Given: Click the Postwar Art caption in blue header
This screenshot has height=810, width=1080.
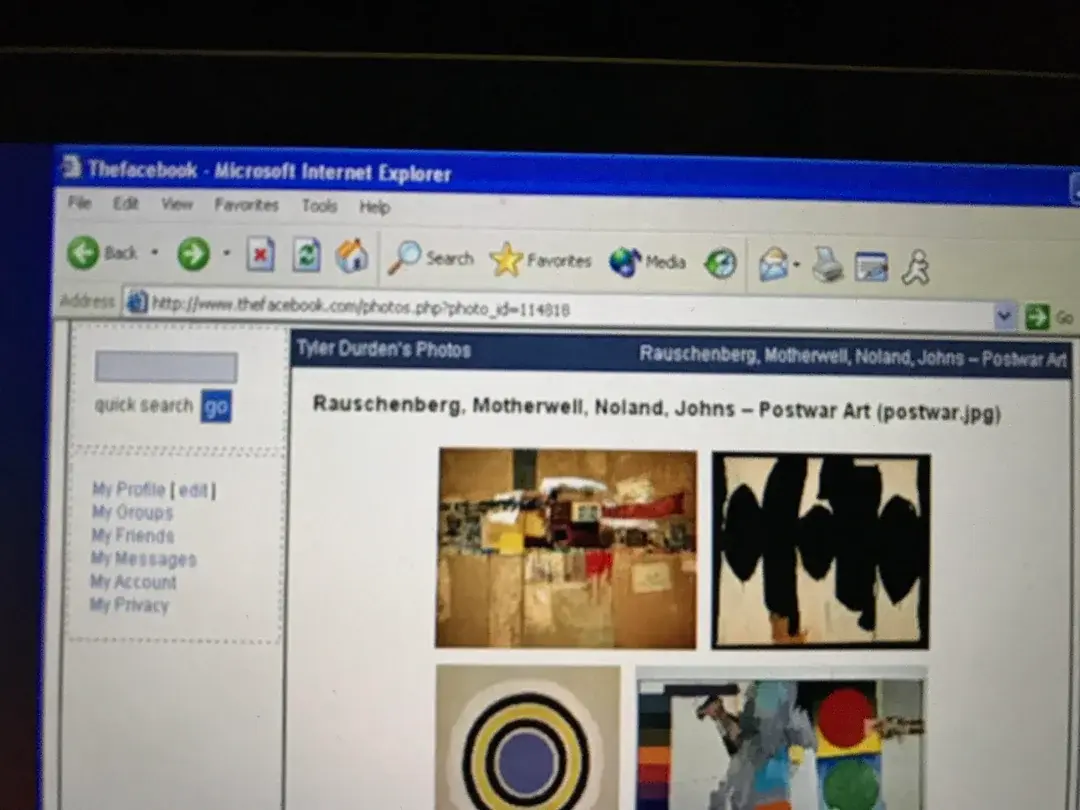Looking at the screenshot, I should [x=853, y=355].
